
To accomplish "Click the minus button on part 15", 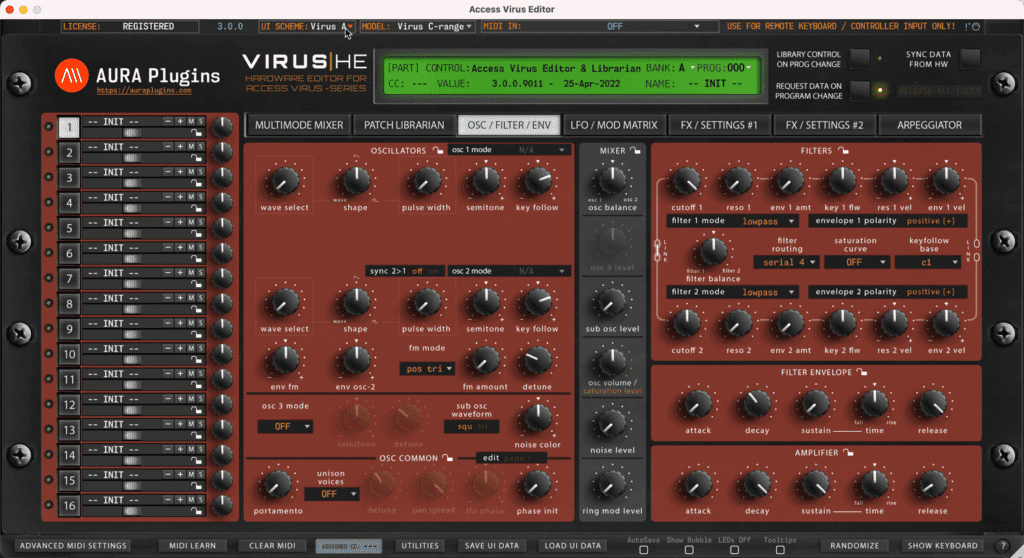I will pos(168,474).
